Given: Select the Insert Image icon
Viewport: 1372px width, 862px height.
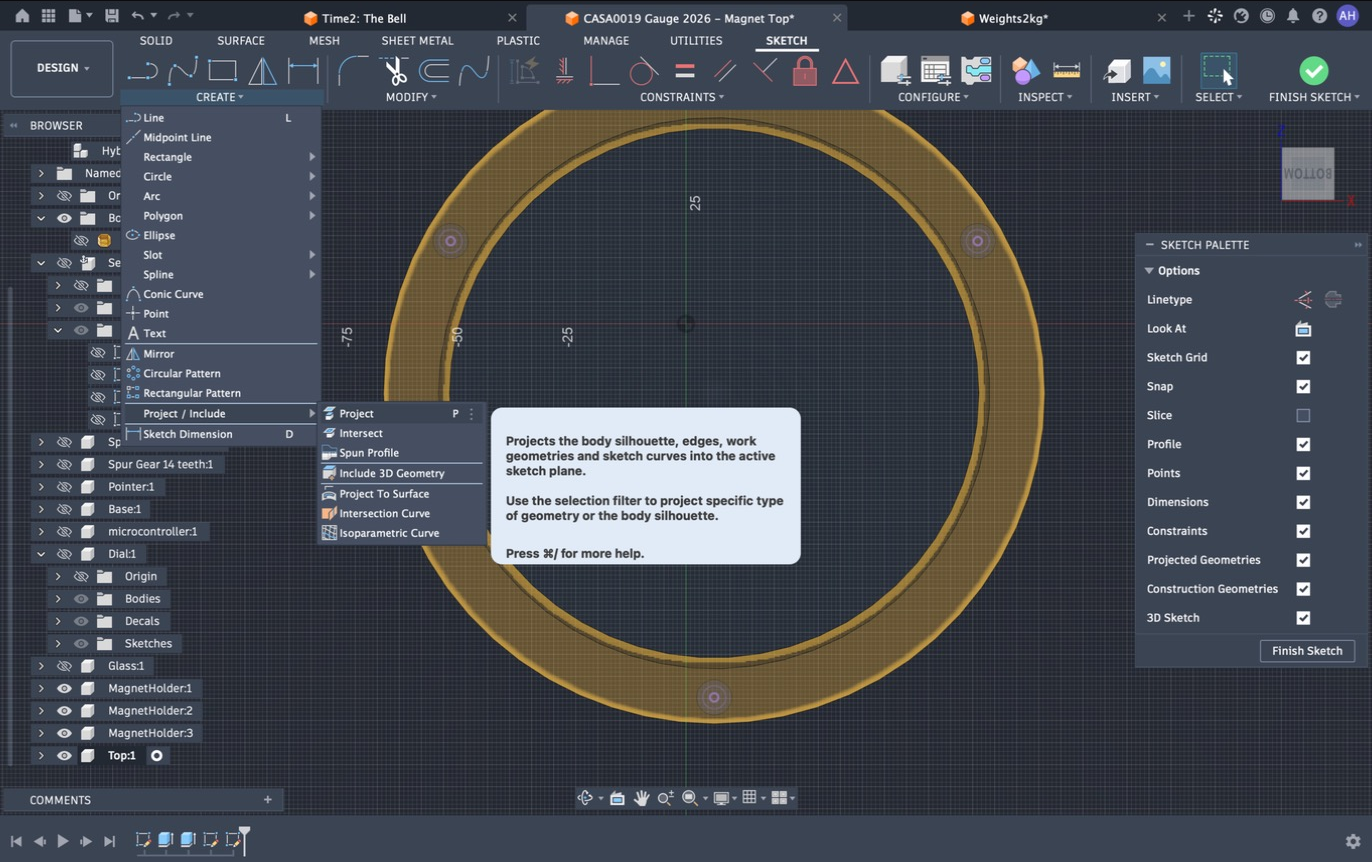Looking at the screenshot, I should [1156, 70].
